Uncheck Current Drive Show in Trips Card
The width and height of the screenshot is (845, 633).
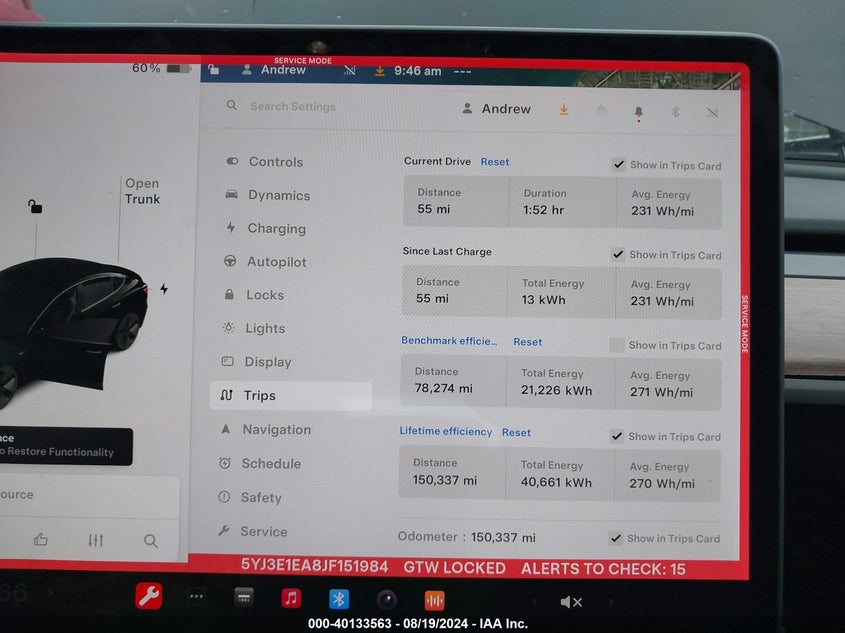click(618, 165)
